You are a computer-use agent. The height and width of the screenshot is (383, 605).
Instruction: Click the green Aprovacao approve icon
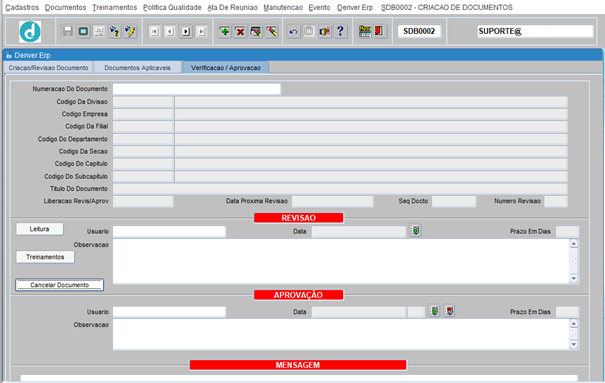[x=434, y=311]
